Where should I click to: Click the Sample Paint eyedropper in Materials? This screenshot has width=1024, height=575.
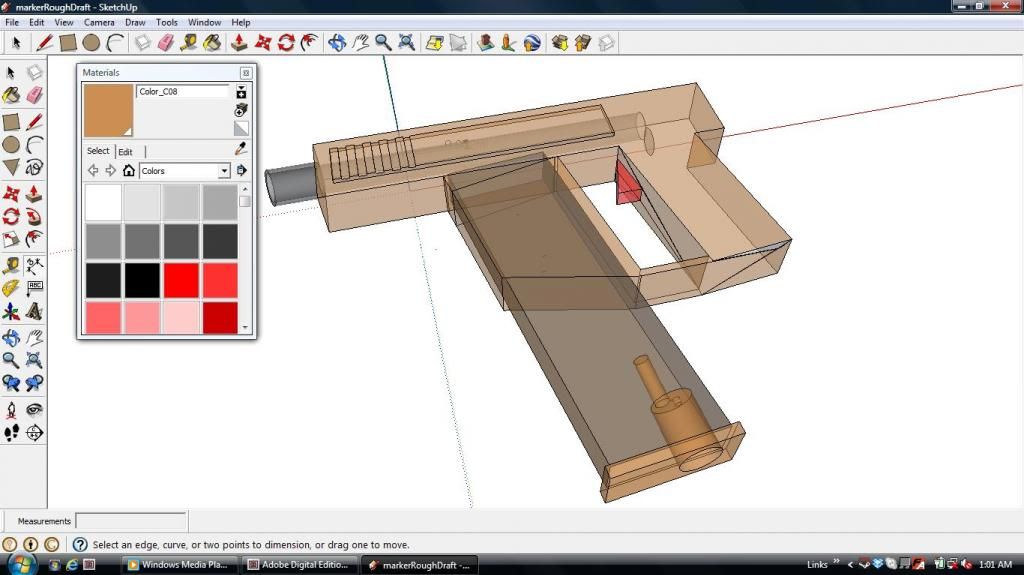pos(241,149)
